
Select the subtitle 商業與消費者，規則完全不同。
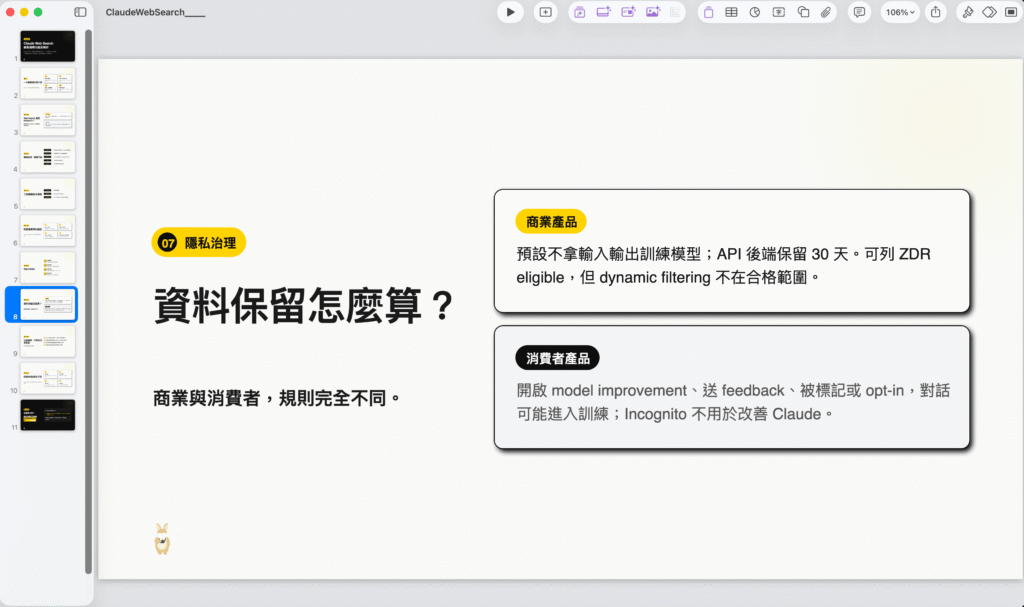(x=277, y=398)
